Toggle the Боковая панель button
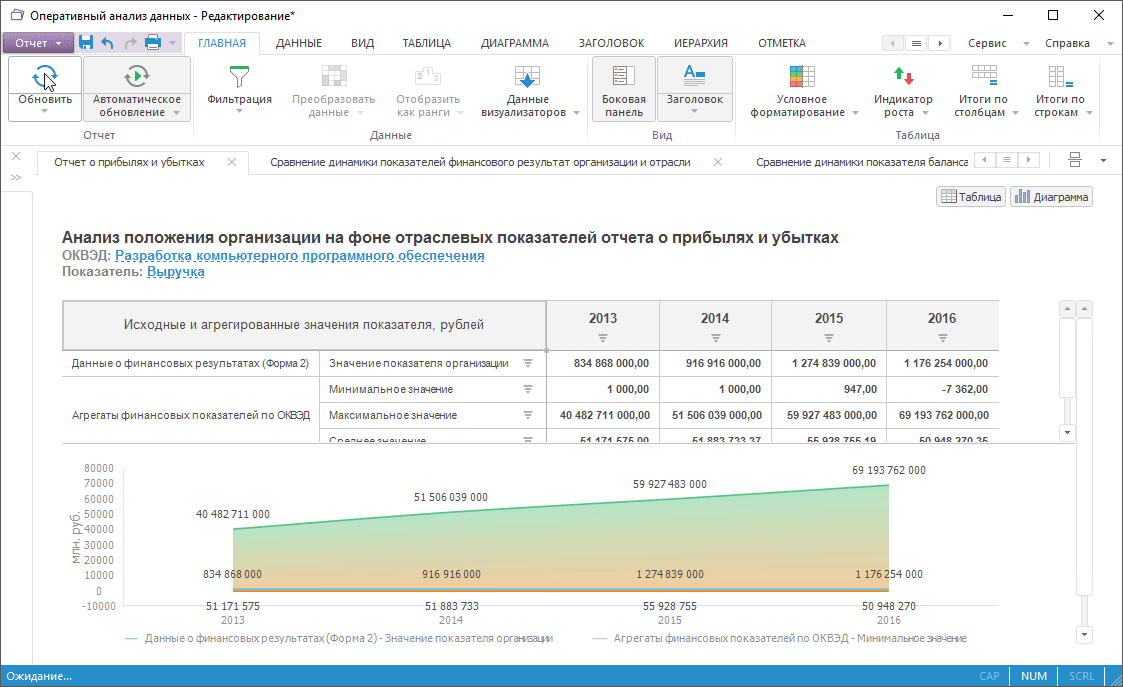 click(623, 89)
